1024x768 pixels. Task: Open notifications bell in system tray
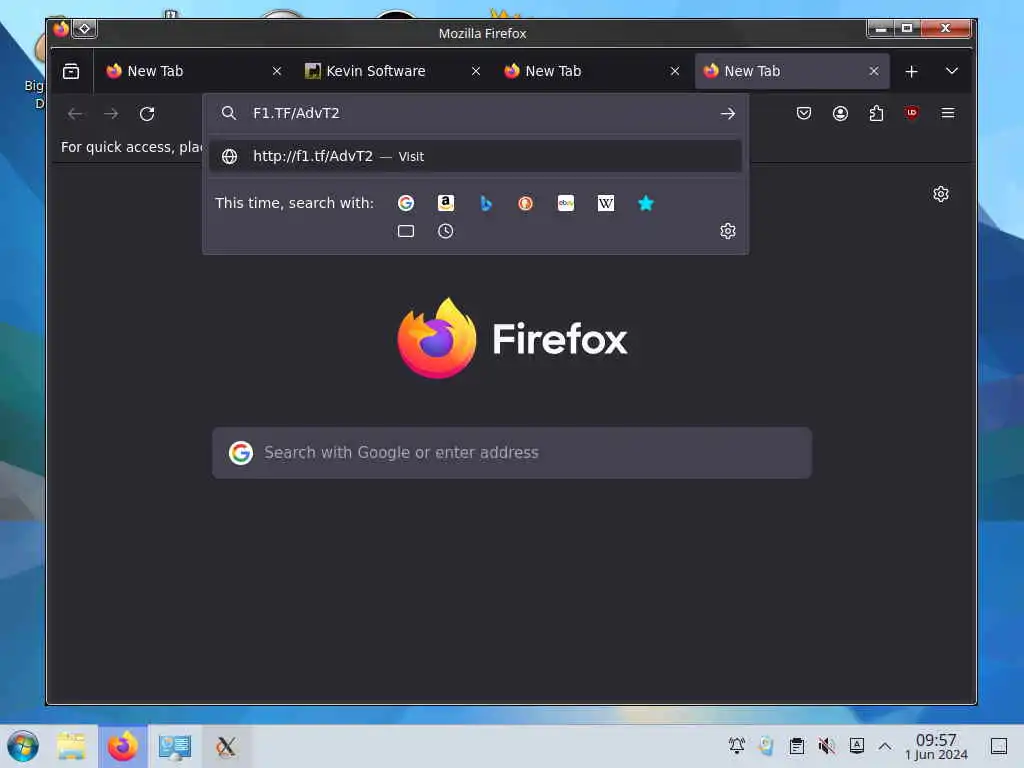(737, 746)
